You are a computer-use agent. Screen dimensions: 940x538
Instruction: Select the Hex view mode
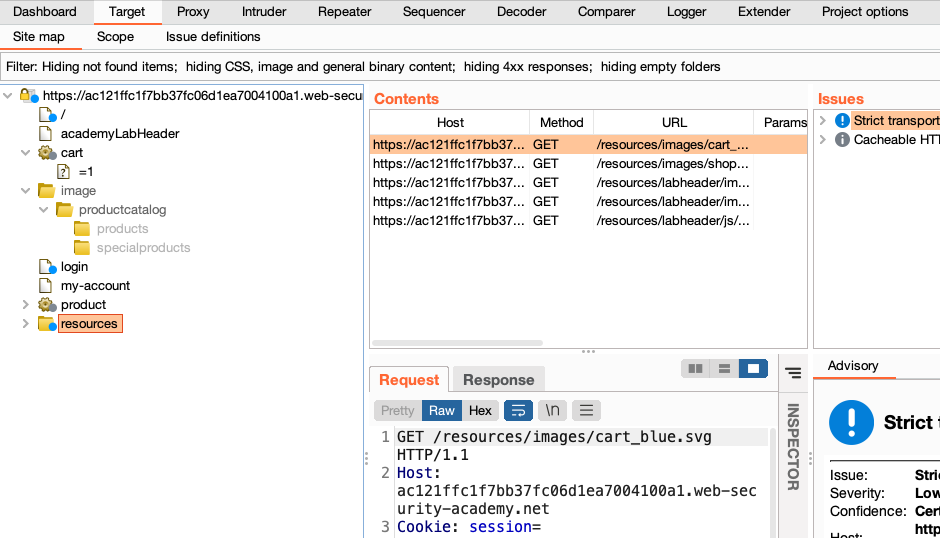(480, 410)
